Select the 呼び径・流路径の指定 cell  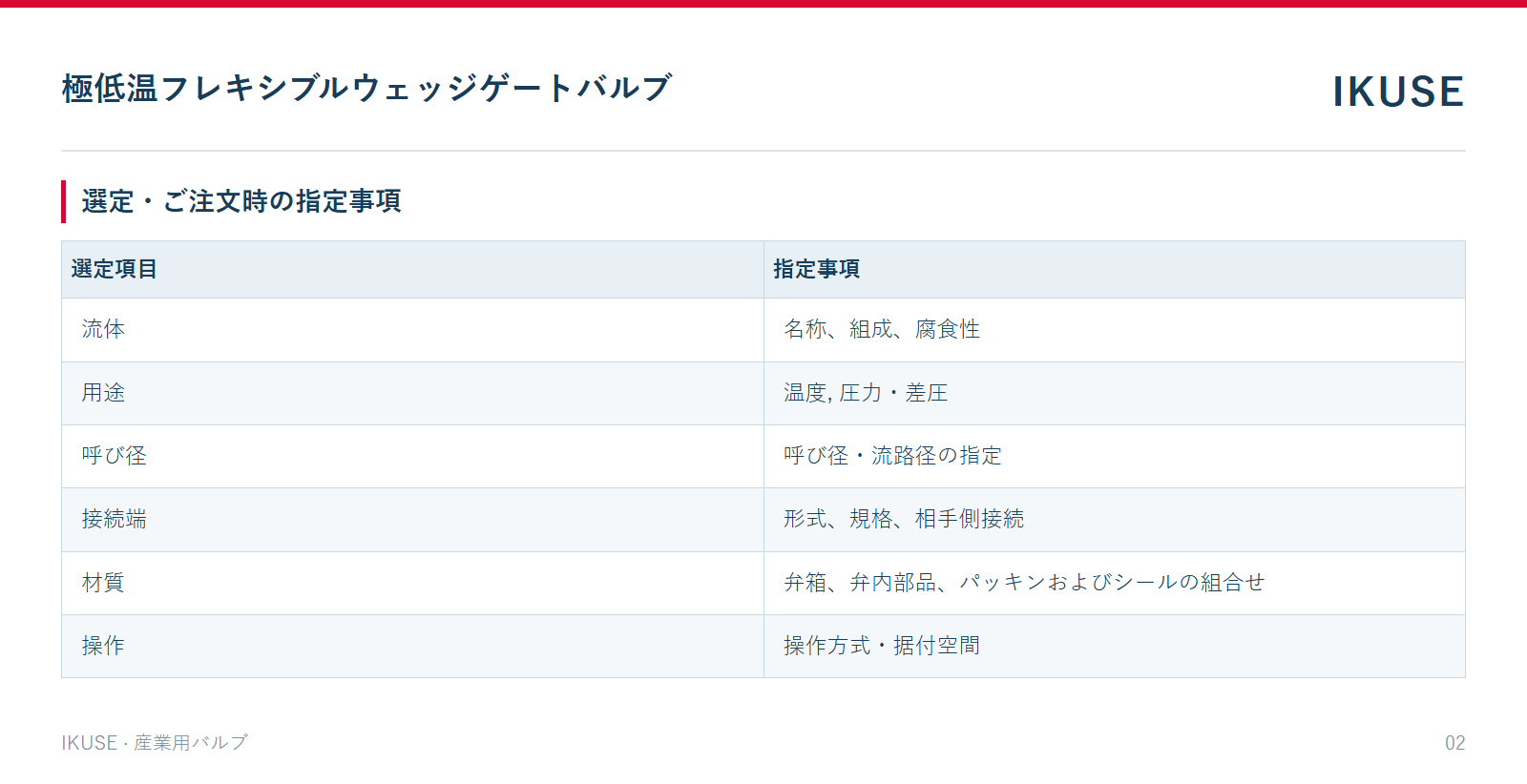1115,456
